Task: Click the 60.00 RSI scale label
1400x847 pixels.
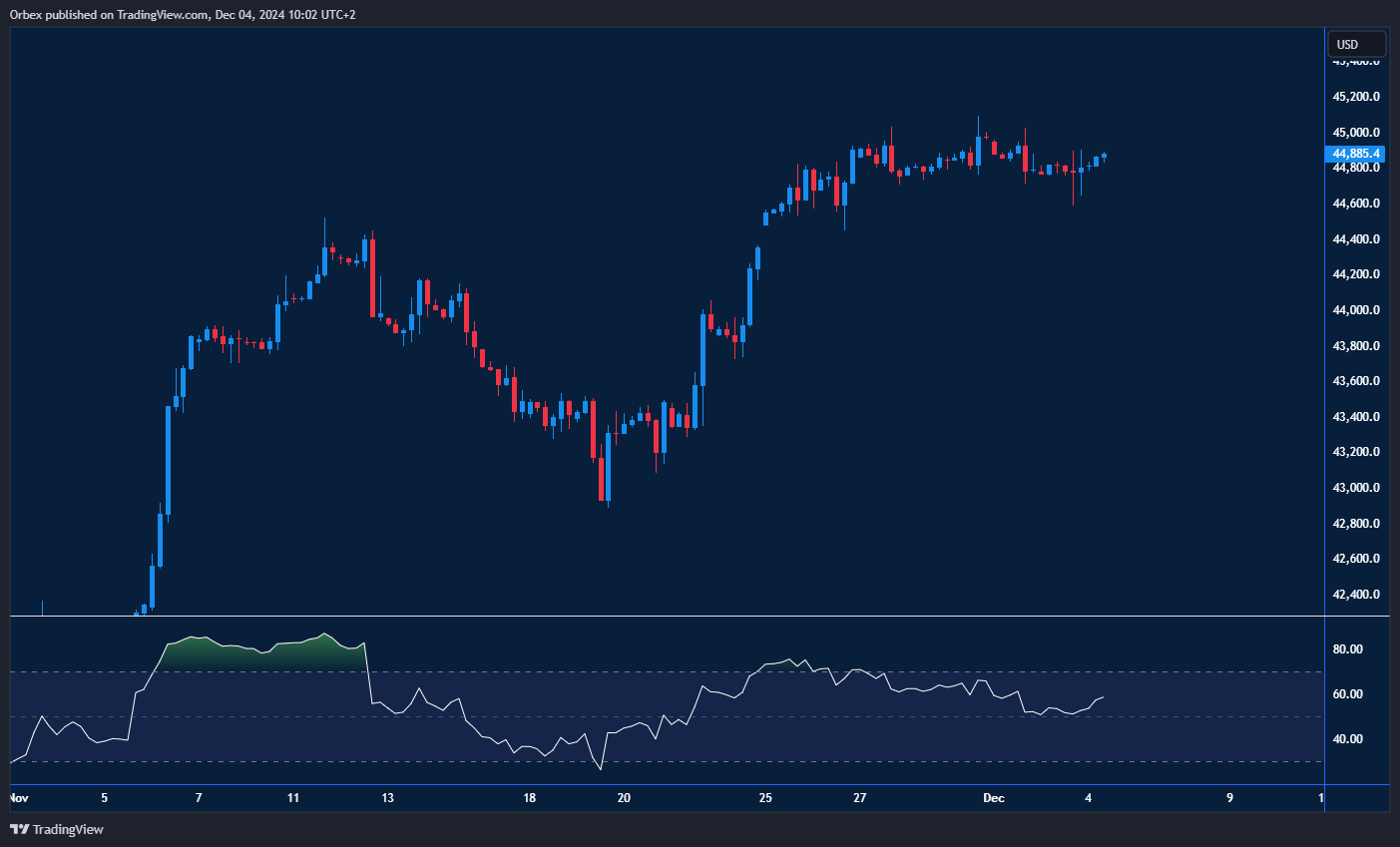Action: tap(1347, 694)
